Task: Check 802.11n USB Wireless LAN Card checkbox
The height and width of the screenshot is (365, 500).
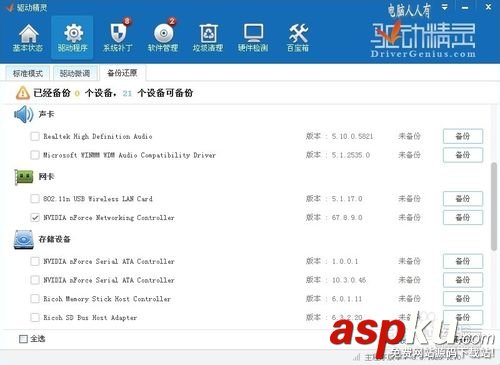Action: click(x=35, y=199)
